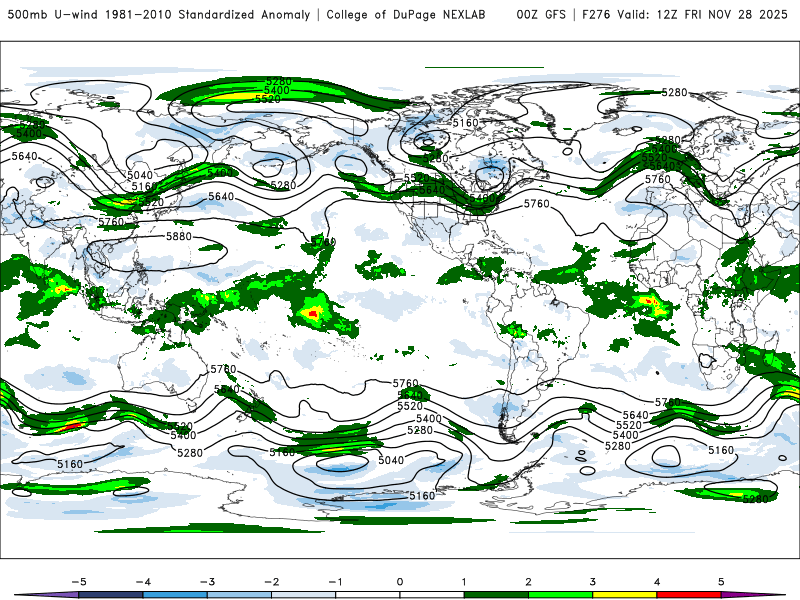Click the 'F276' forecast hour text
The width and height of the screenshot is (800, 600).
[596, 14]
